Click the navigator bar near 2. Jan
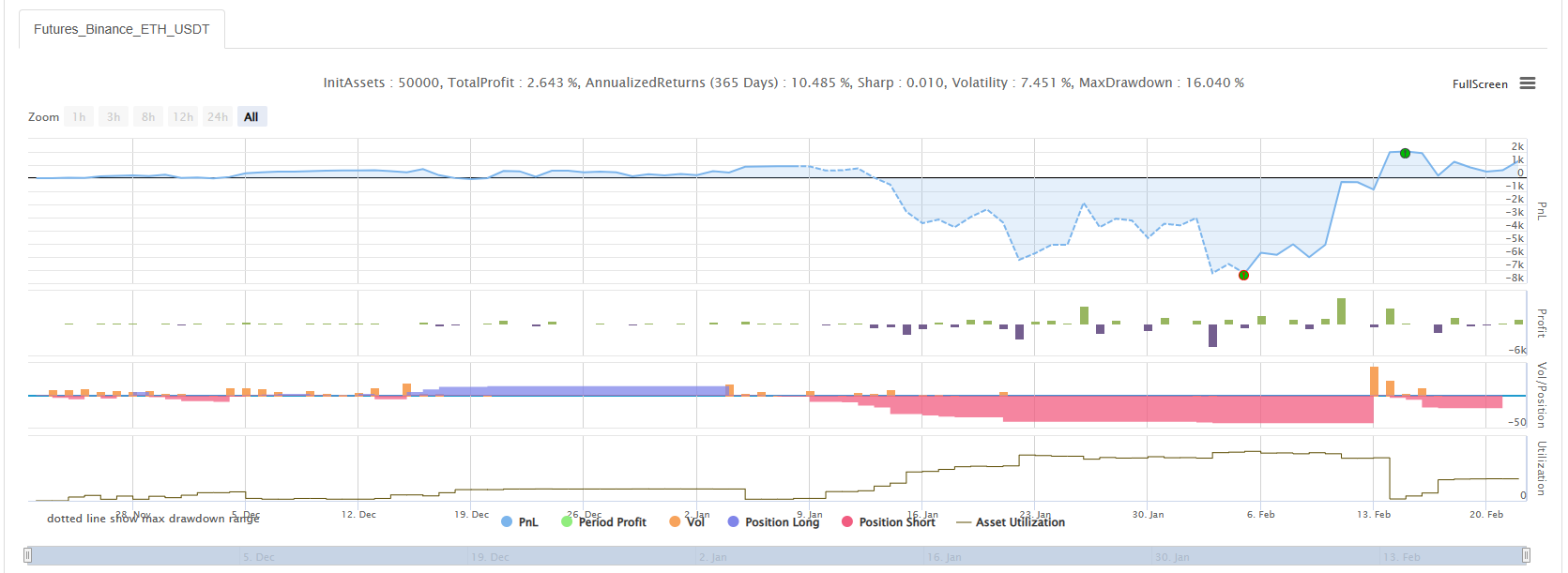 coord(713,556)
